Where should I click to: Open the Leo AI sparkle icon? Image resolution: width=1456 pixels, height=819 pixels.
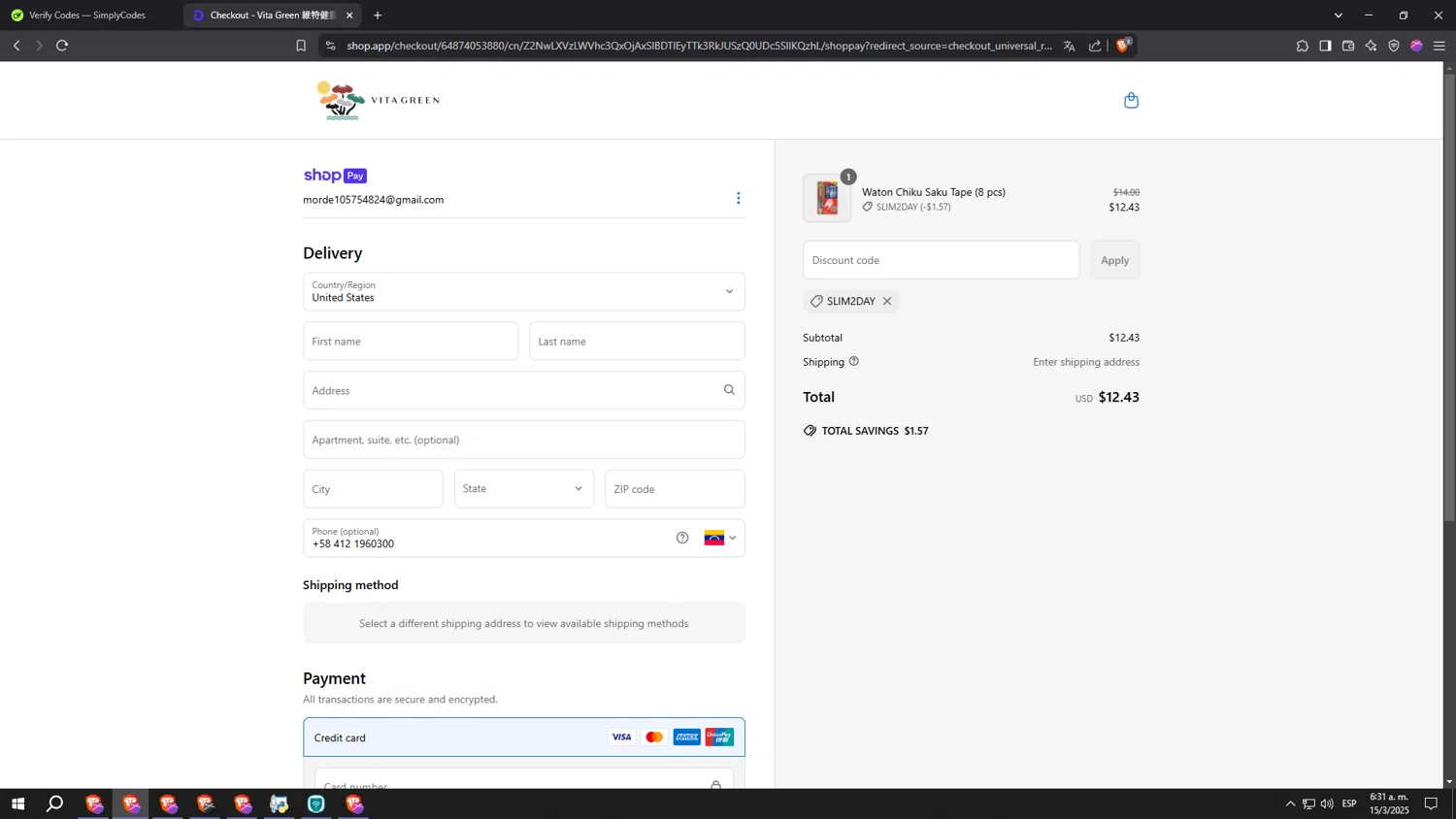tap(1371, 46)
